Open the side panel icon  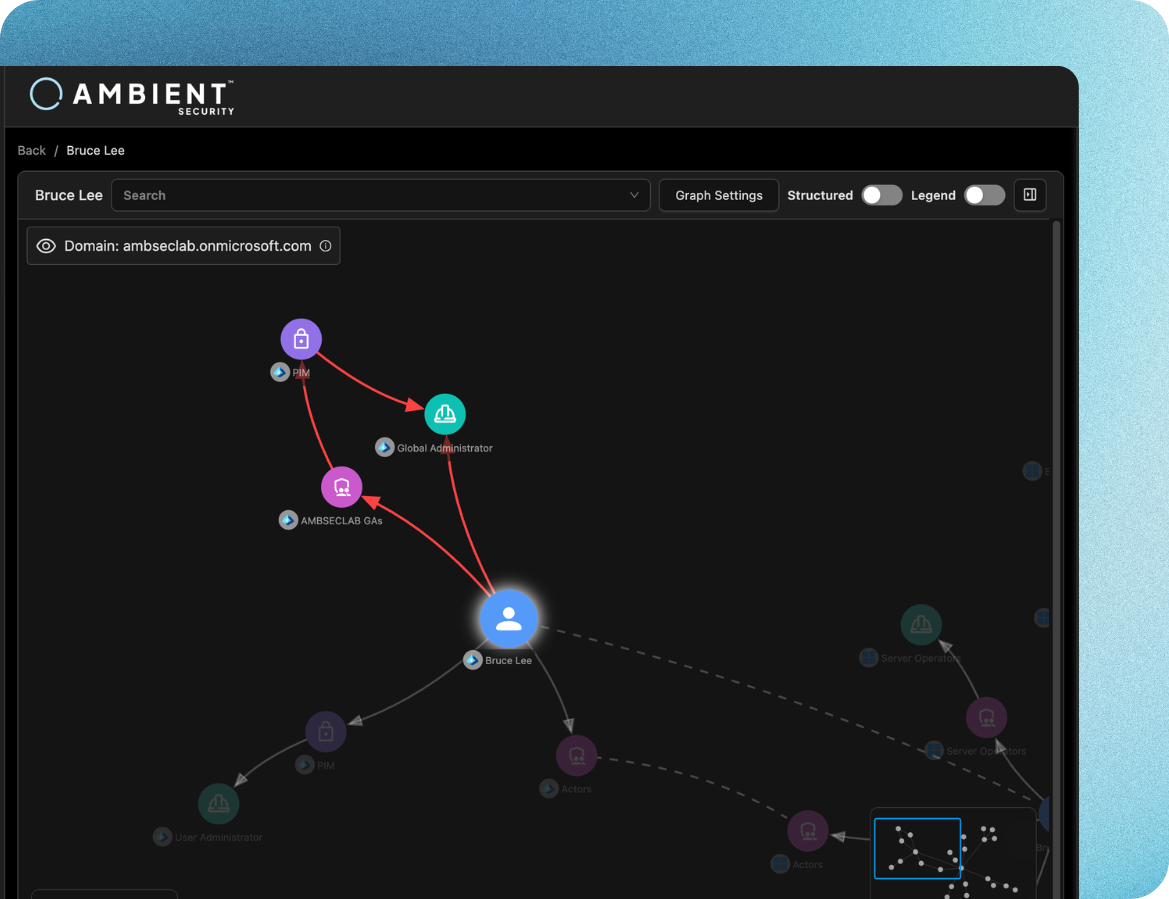coord(1030,195)
